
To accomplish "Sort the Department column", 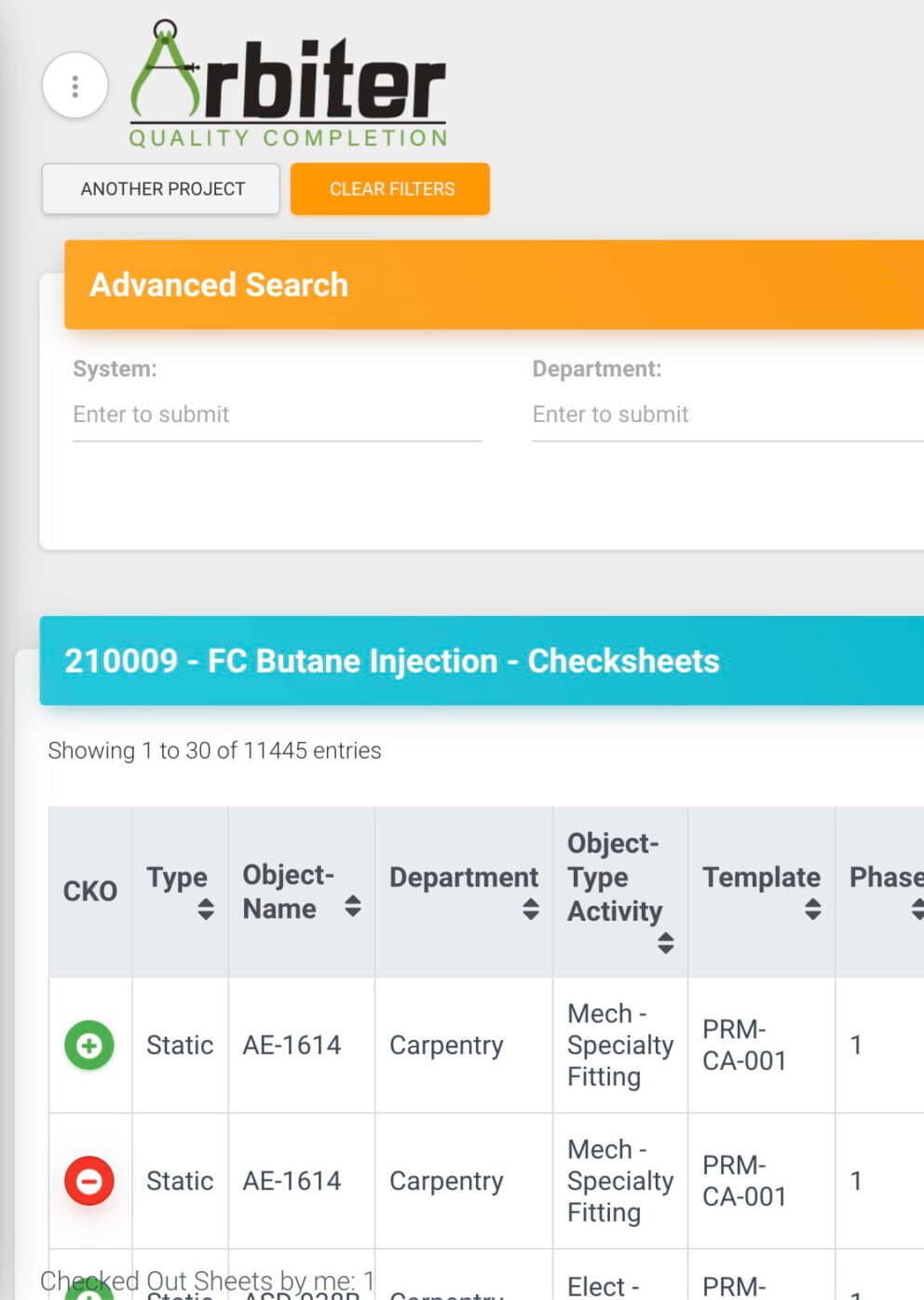I will (530, 909).
